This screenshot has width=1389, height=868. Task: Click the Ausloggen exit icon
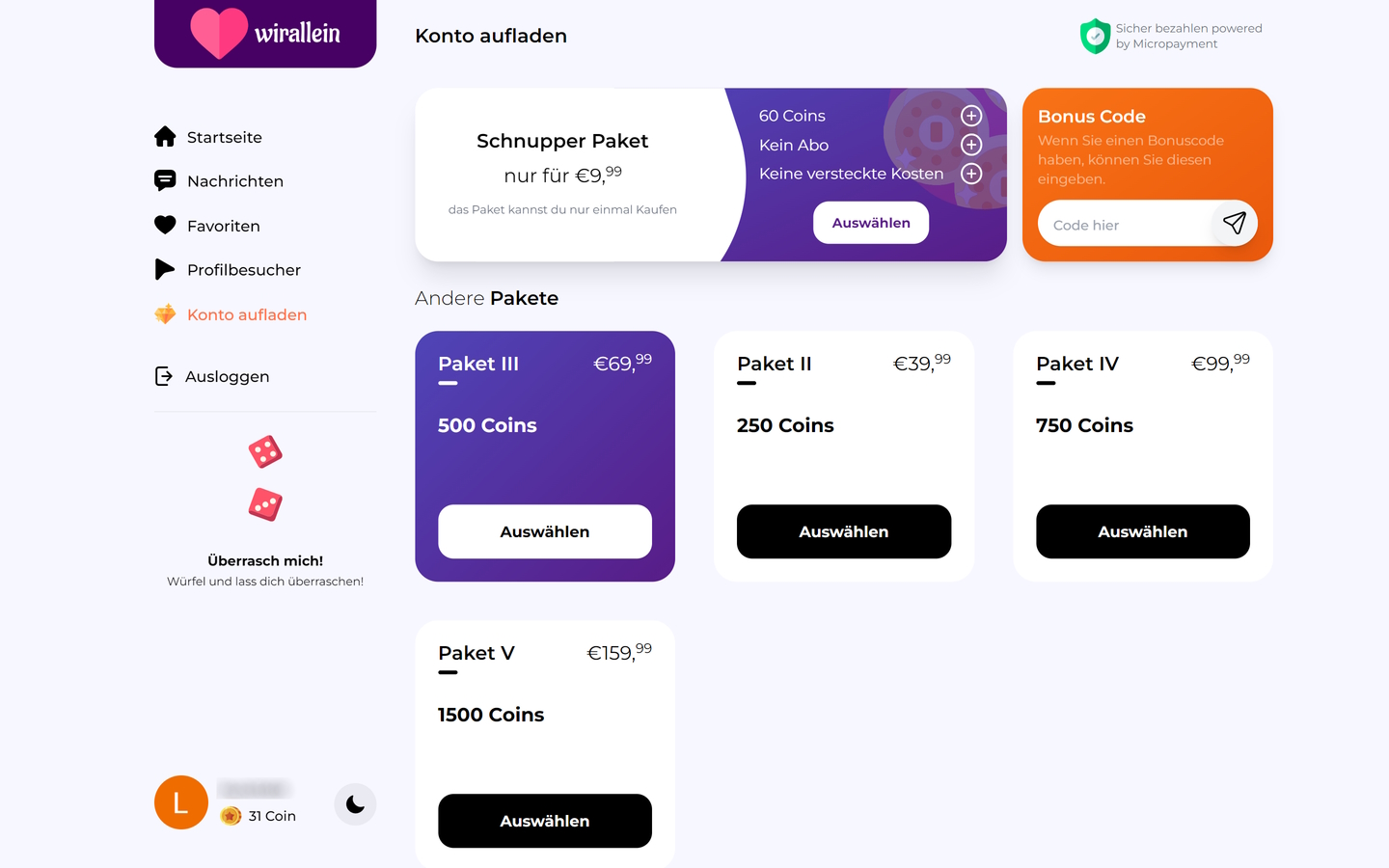pos(164,376)
